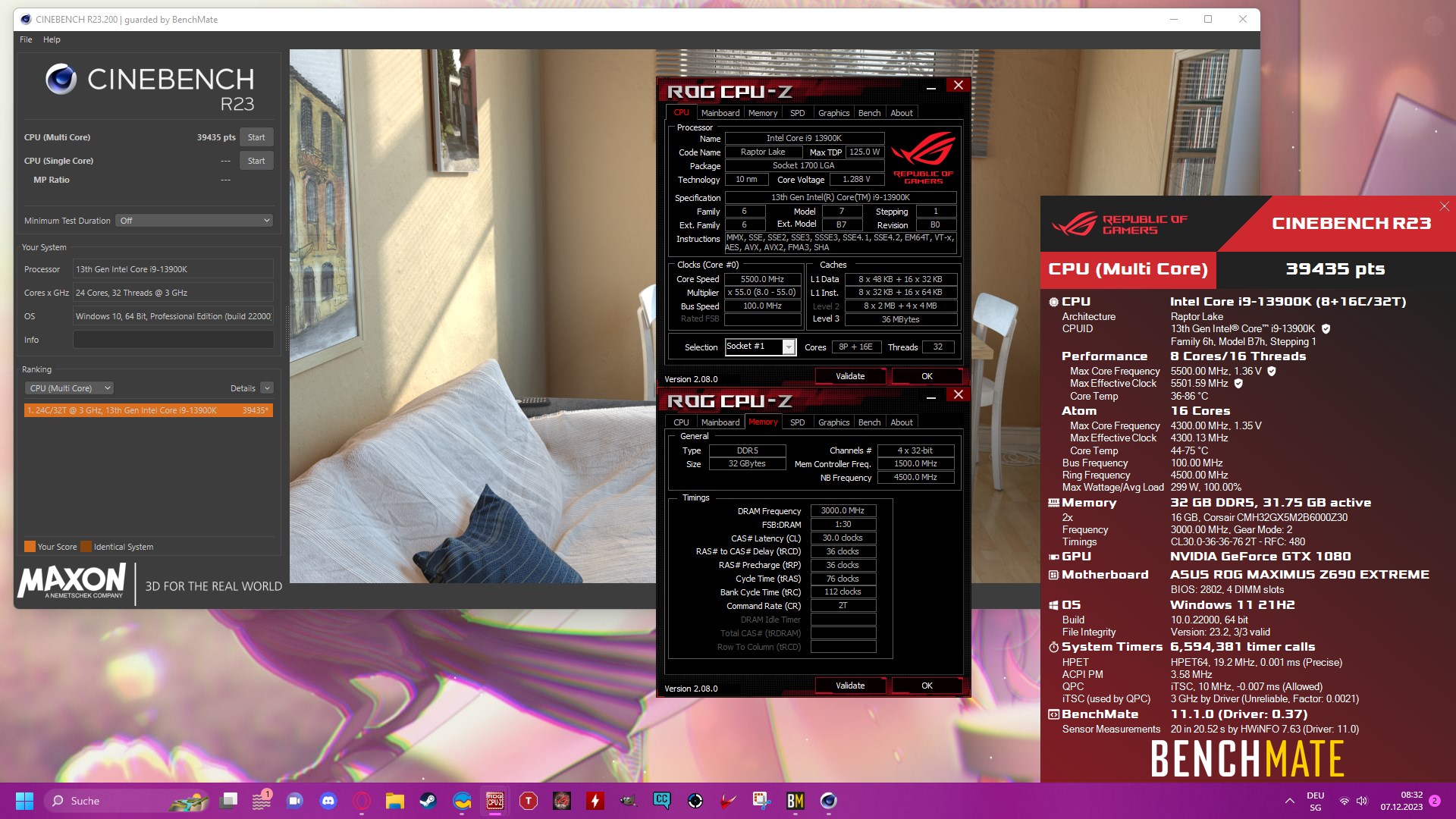1456x819 pixels.
Task: Switch to CPU tab in lower CPU-Z
Action: point(681,422)
